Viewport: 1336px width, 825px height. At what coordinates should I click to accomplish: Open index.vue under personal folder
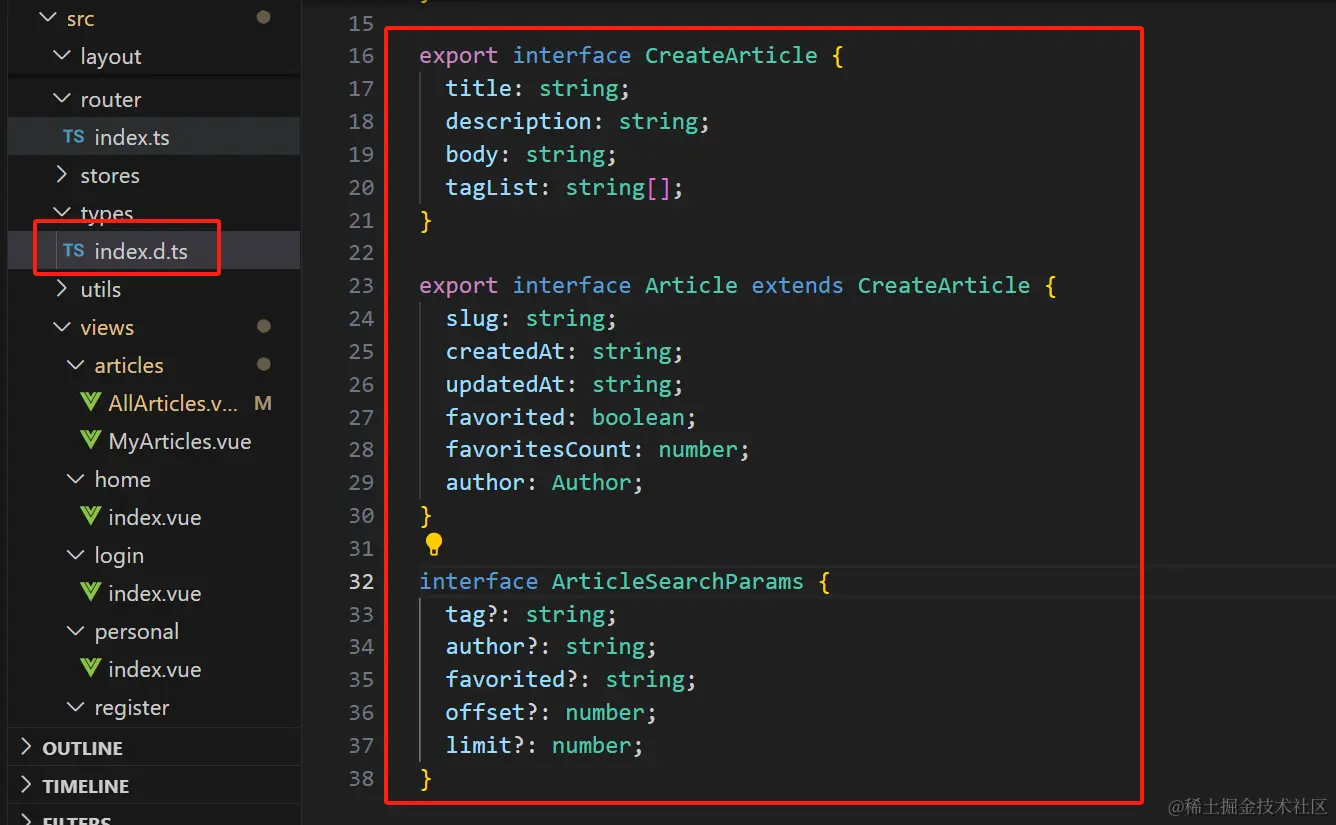tap(154, 669)
